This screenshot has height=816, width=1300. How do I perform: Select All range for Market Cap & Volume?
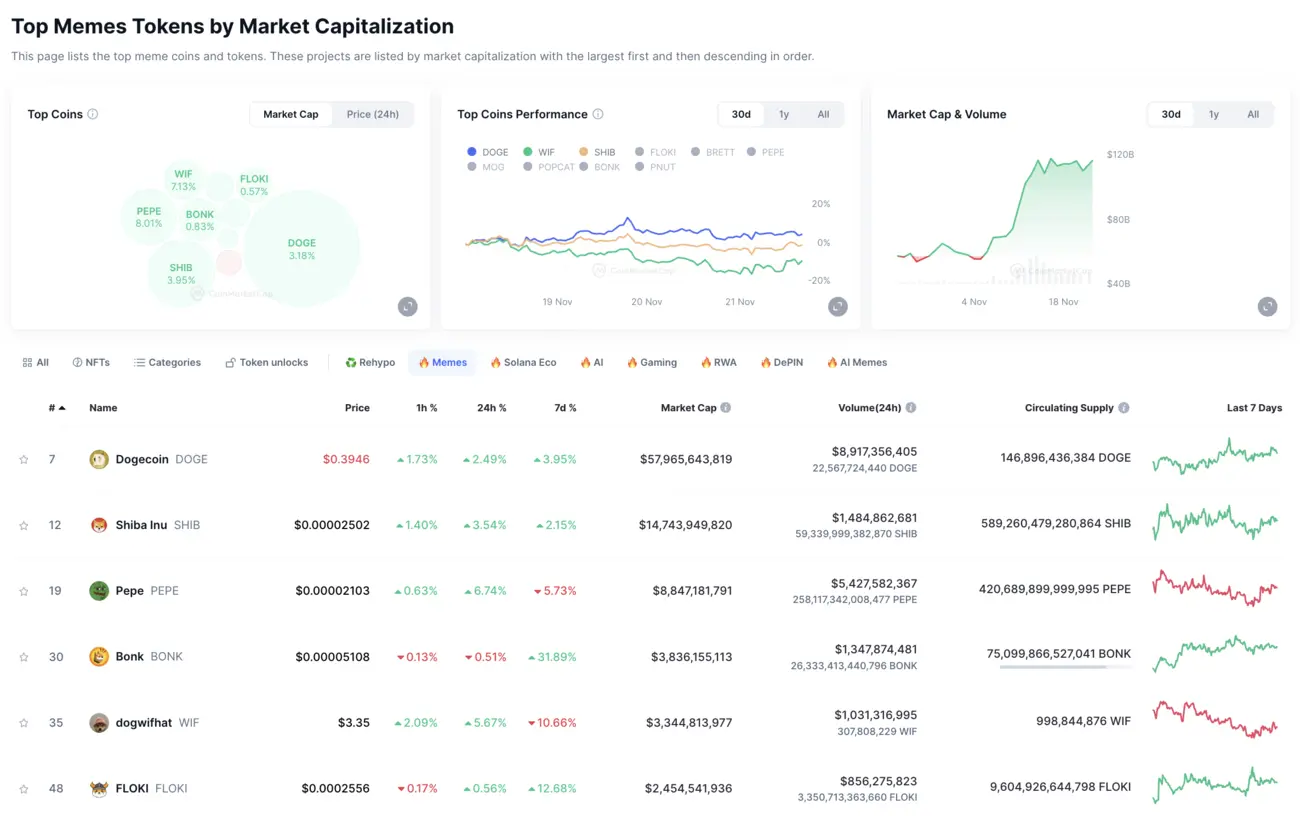click(x=1253, y=114)
